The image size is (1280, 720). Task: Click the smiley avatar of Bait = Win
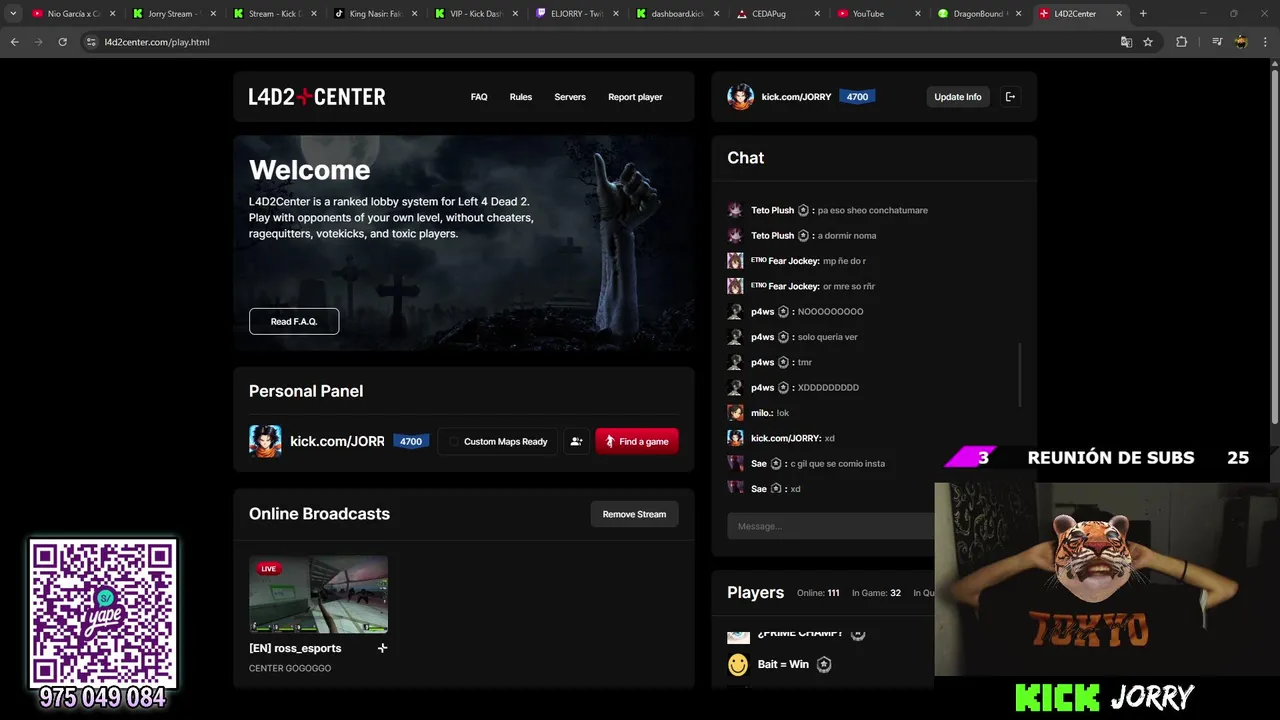tap(738, 664)
